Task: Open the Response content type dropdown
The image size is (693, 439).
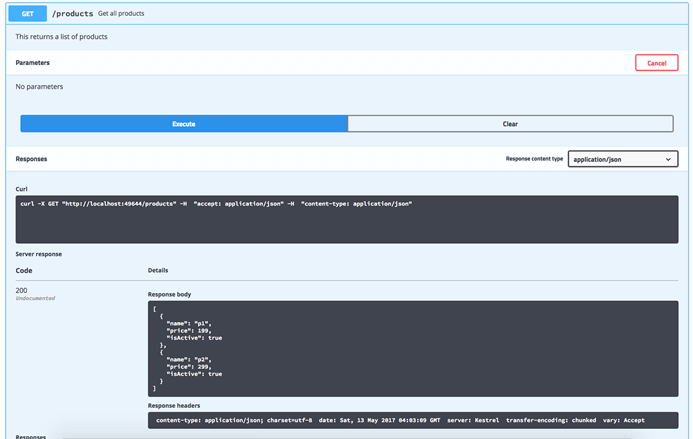Action: 623,159
